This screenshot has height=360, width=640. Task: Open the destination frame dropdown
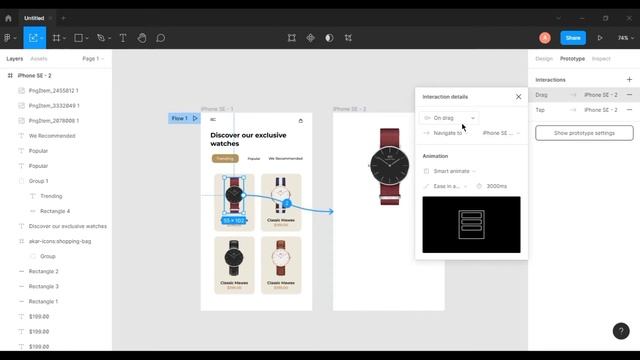(x=501, y=133)
